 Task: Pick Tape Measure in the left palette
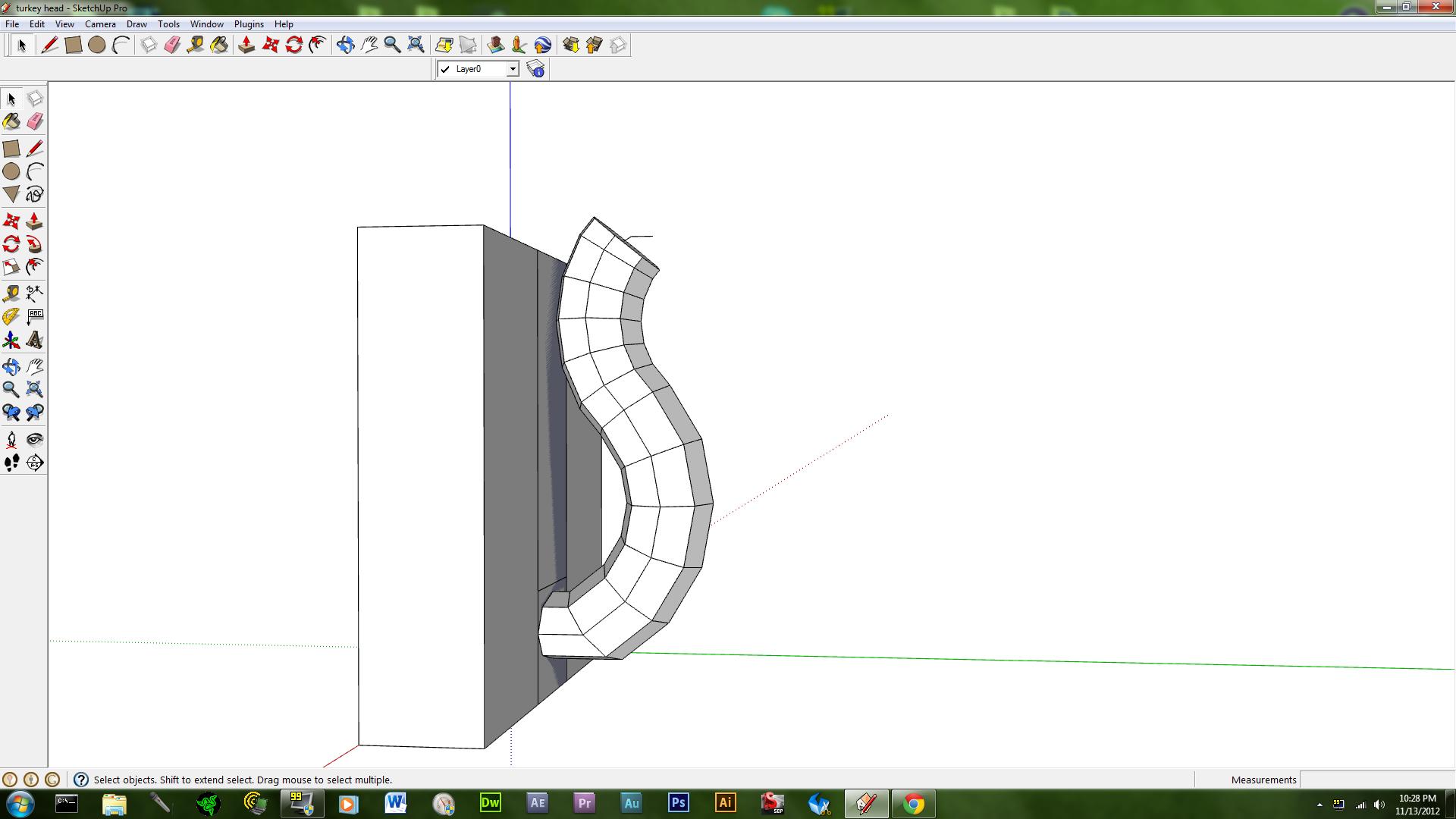(x=11, y=293)
